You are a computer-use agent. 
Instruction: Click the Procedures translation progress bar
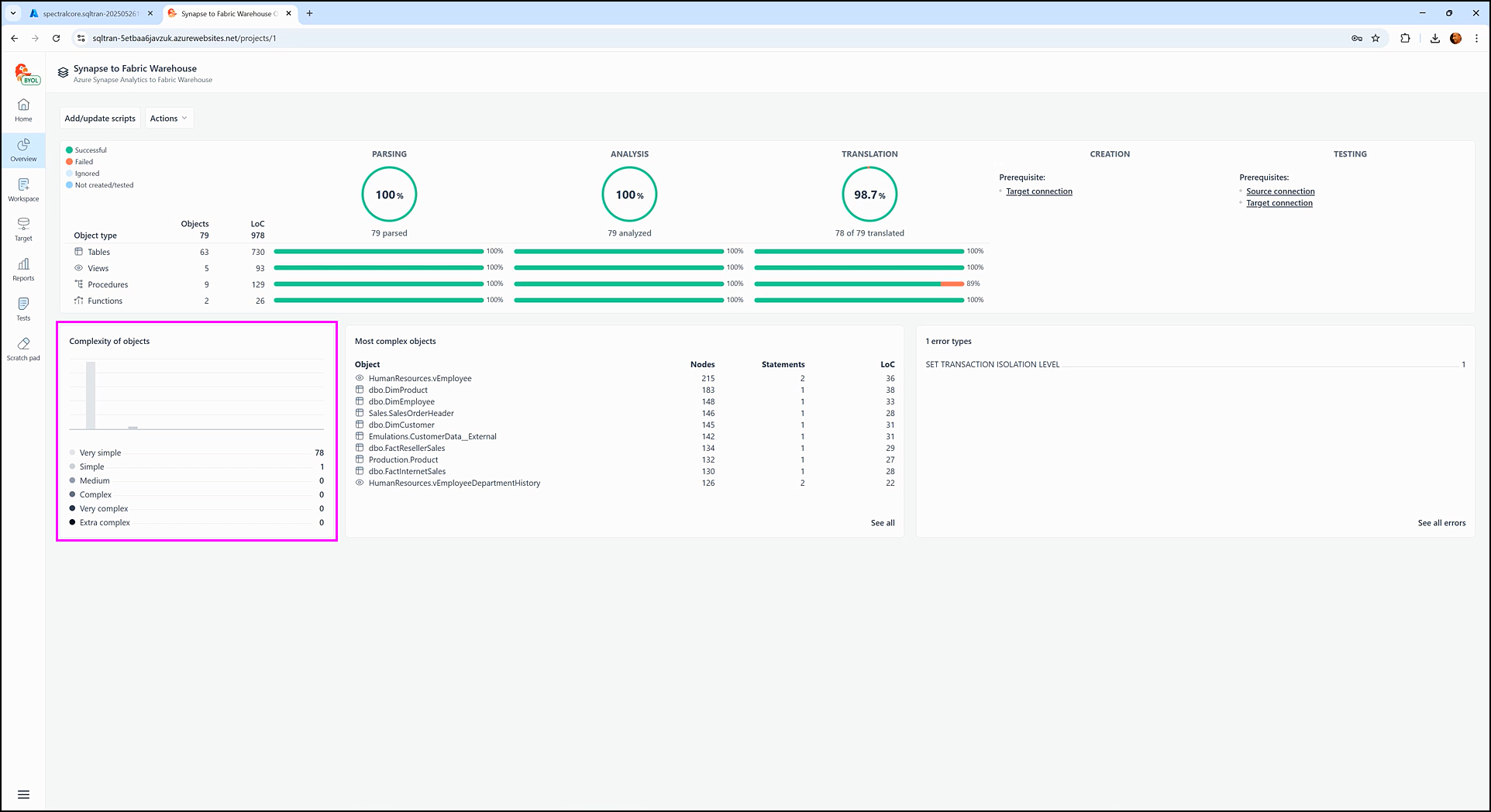(x=859, y=284)
